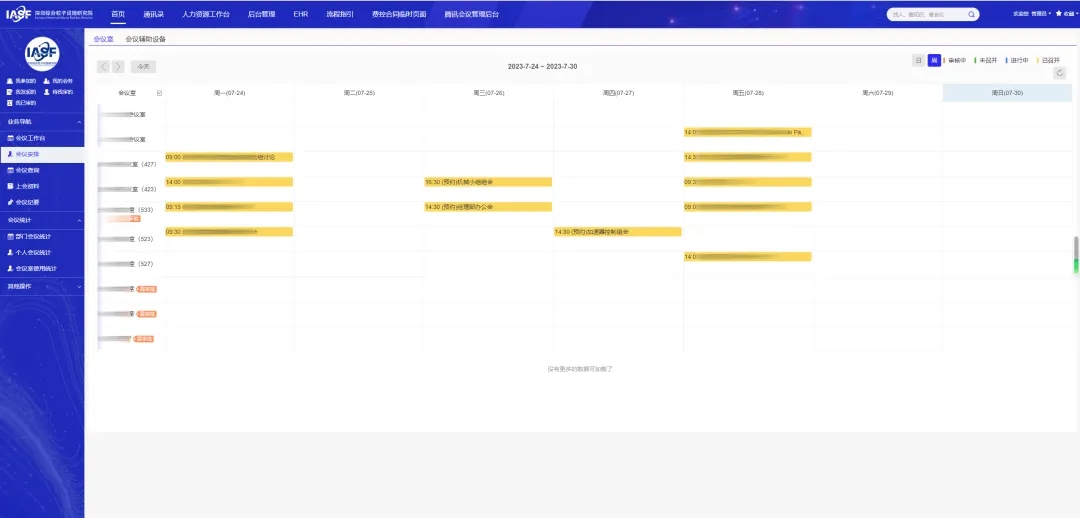Open the 通讯录 top menu
The image size is (1080, 518).
pos(153,14)
